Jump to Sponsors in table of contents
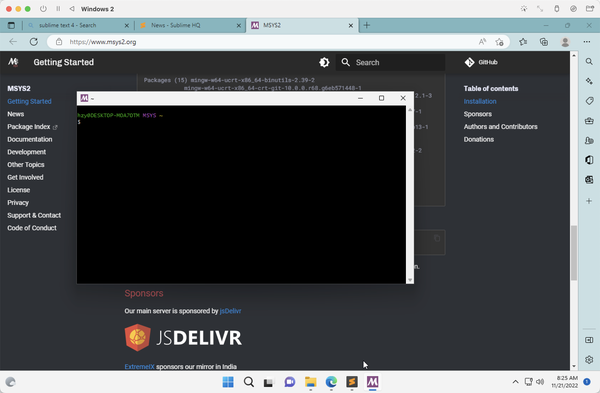 [x=478, y=114]
